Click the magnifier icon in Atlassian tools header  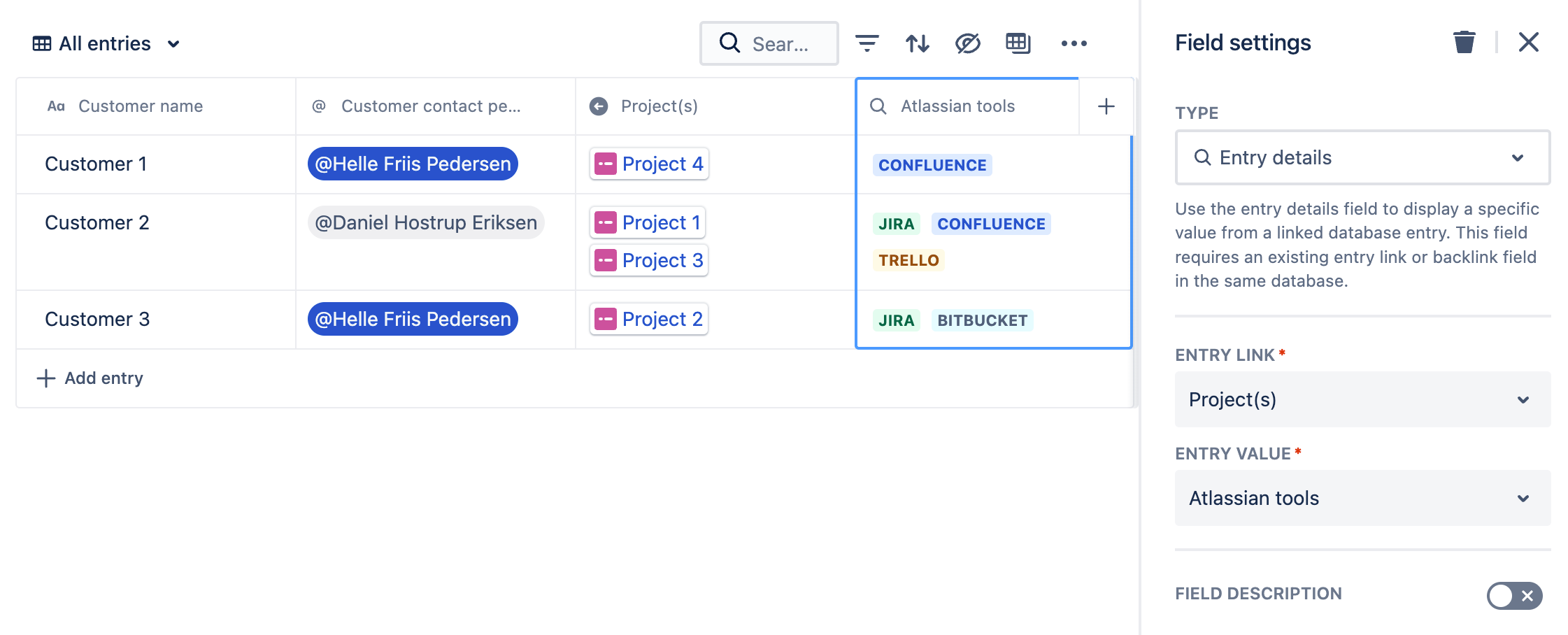pyautogui.click(x=878, y=106)
